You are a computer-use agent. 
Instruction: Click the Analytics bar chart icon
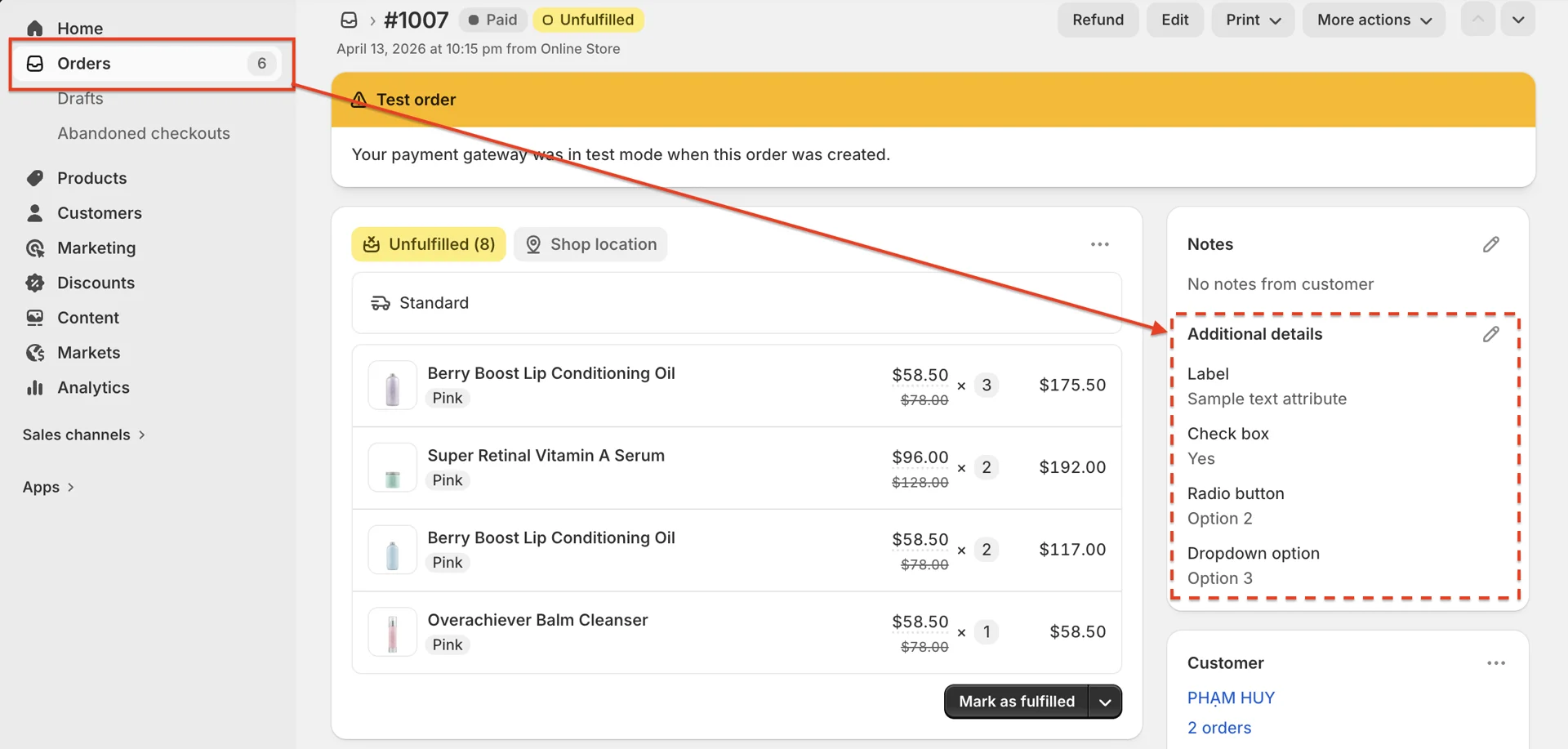click(34, 388)
